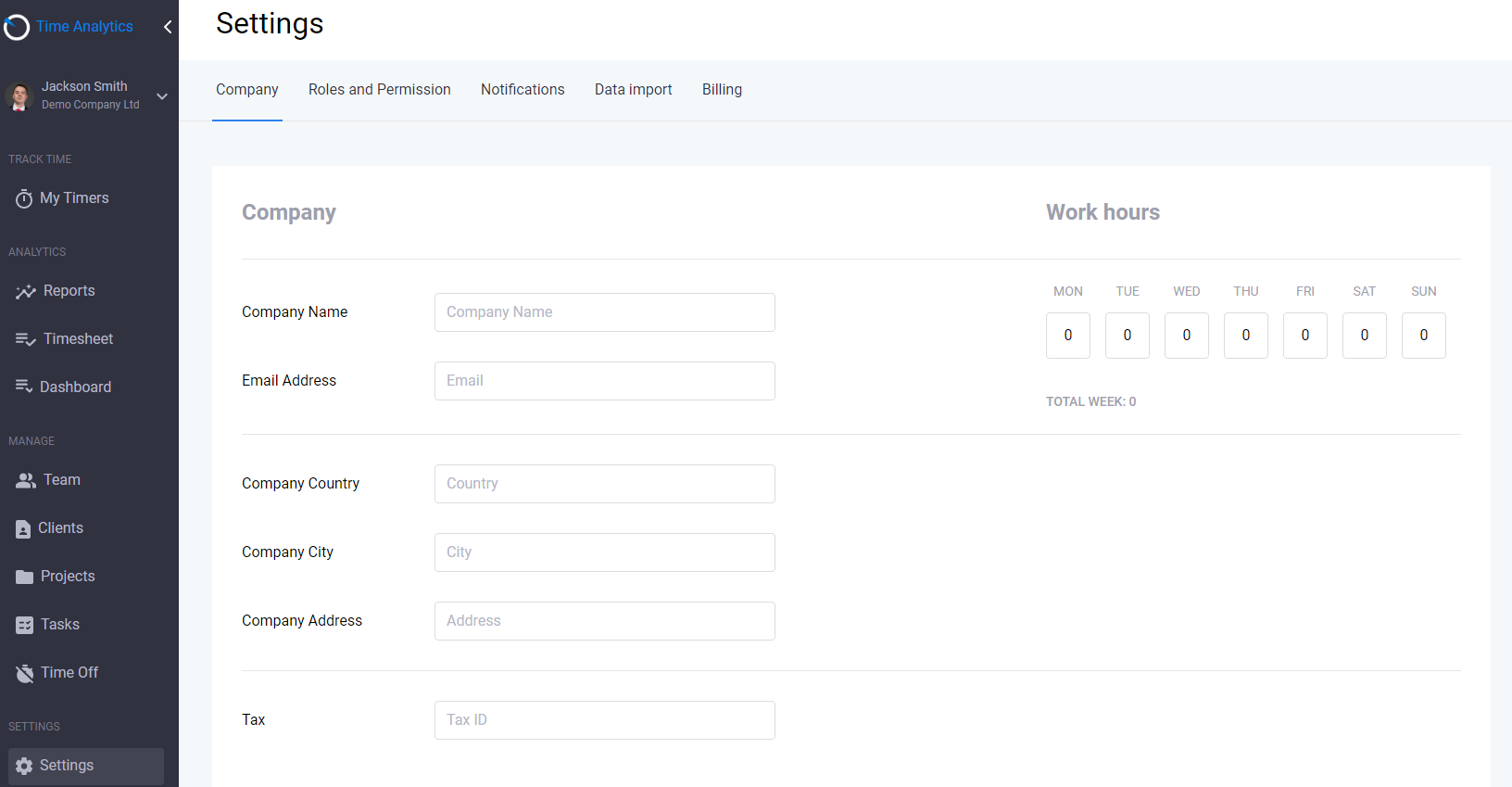Image resolution: width=1512 pixels, height=787 pixels.
Task: Collapse the sidebar with the chevron arrow
Action: 168,27
